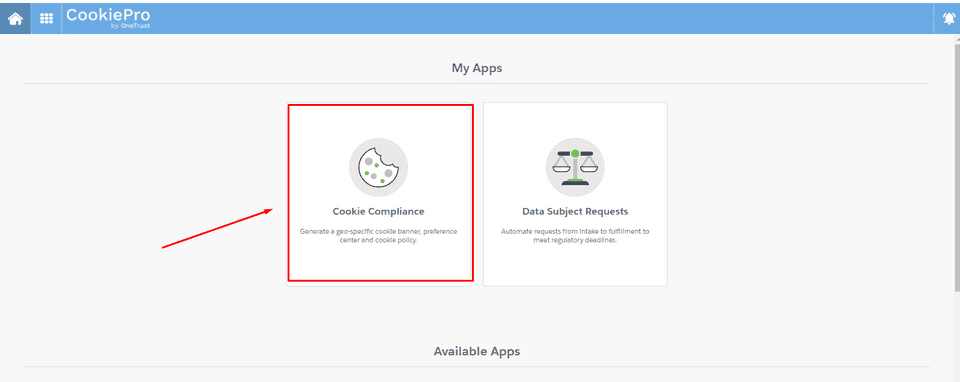Click the cookie icon in Cookie Compliance
This screenshot has height=382, width=960.
(378, 167)
